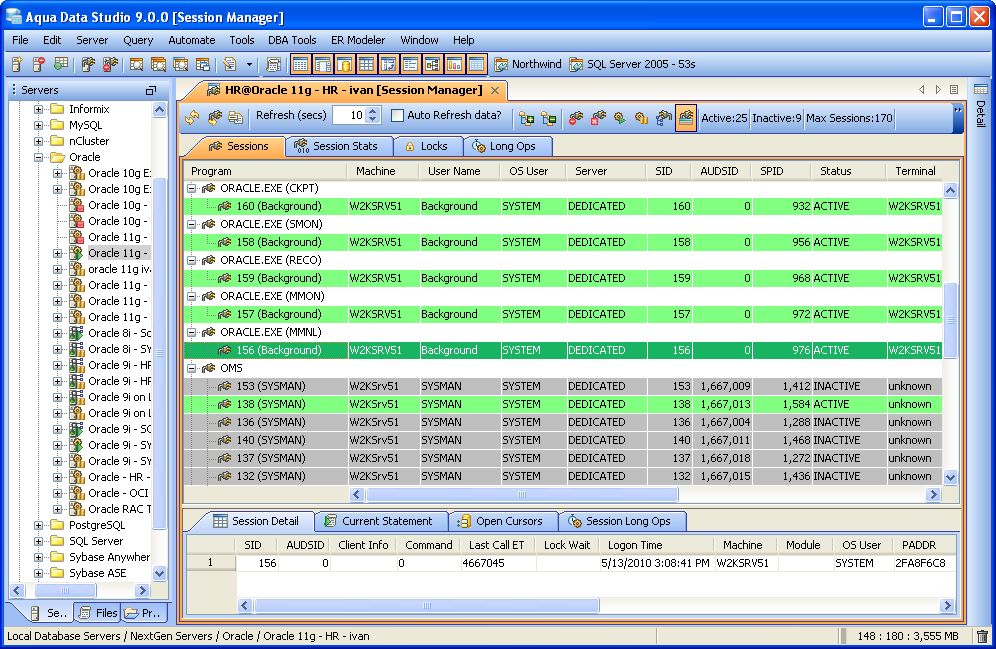The width and height of the screenshot is (996, 649).
Task: Click the second icon next to refresh arrows
Action: [214, 117]
